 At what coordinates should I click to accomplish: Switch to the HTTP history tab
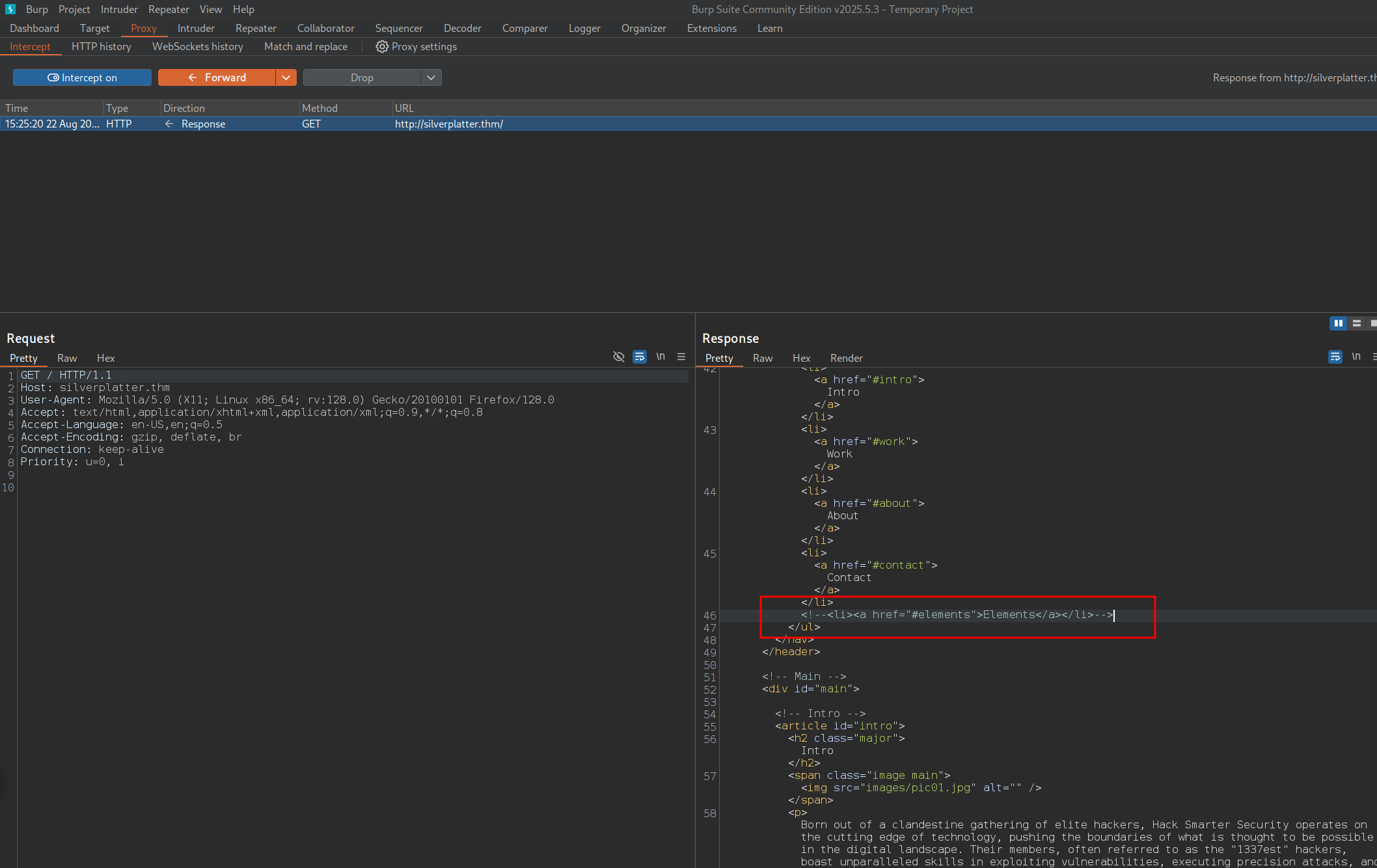(x=102, y=47)
